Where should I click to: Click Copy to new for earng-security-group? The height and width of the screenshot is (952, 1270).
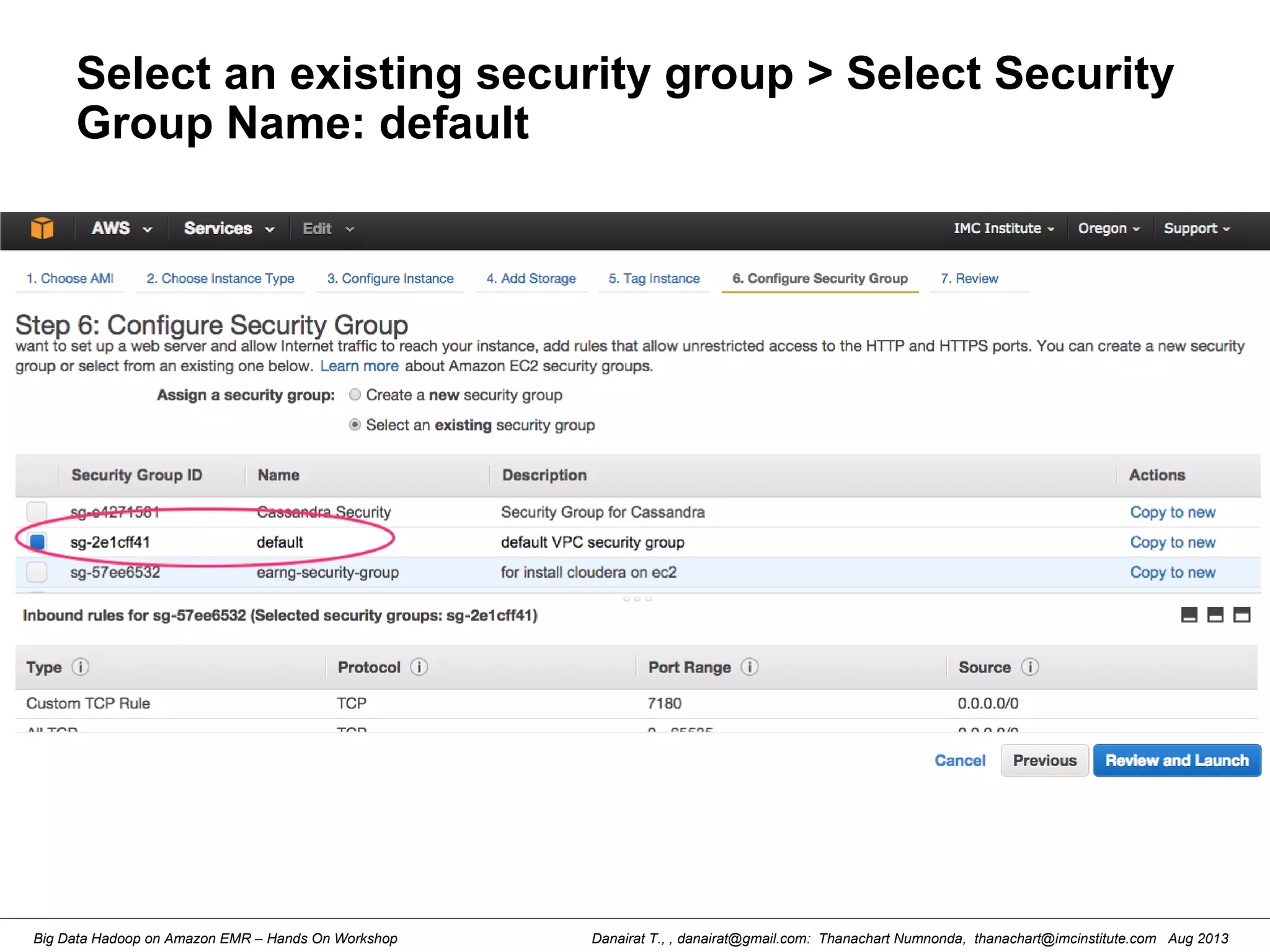tap(1173, 572)
